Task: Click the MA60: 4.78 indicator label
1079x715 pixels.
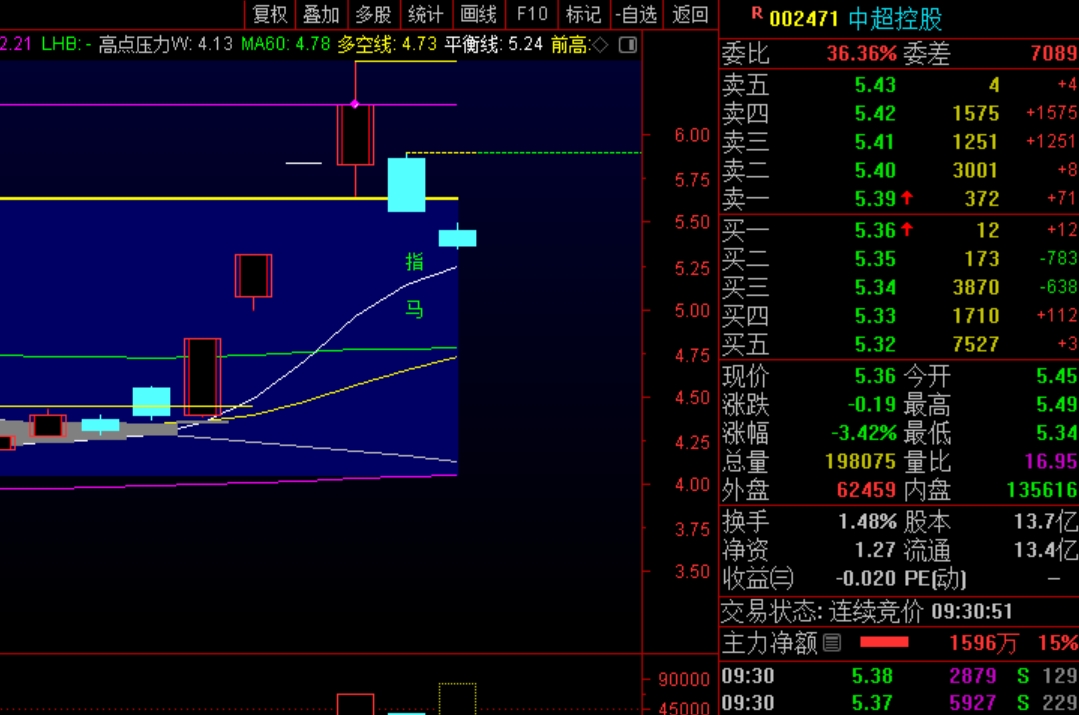Action: click(286, 45)
